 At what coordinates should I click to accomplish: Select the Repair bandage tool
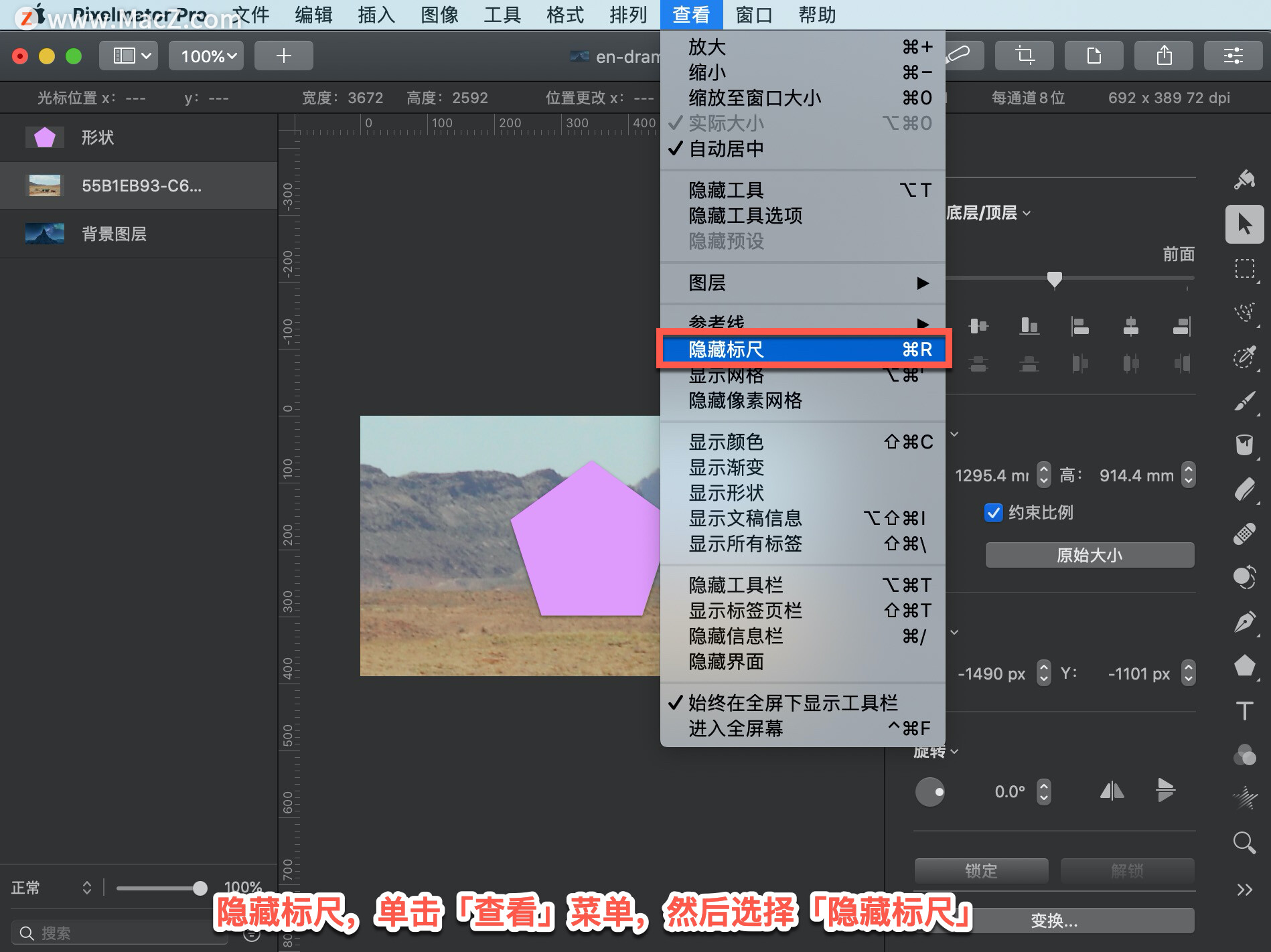(x=1244, y=534)
